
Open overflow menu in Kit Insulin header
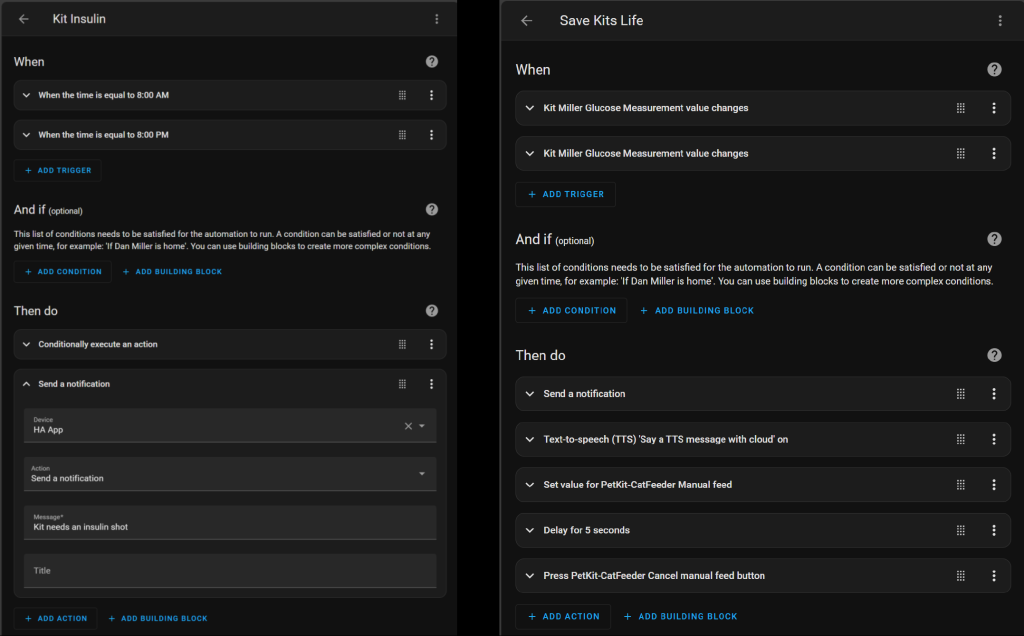[x=436, y=19]
